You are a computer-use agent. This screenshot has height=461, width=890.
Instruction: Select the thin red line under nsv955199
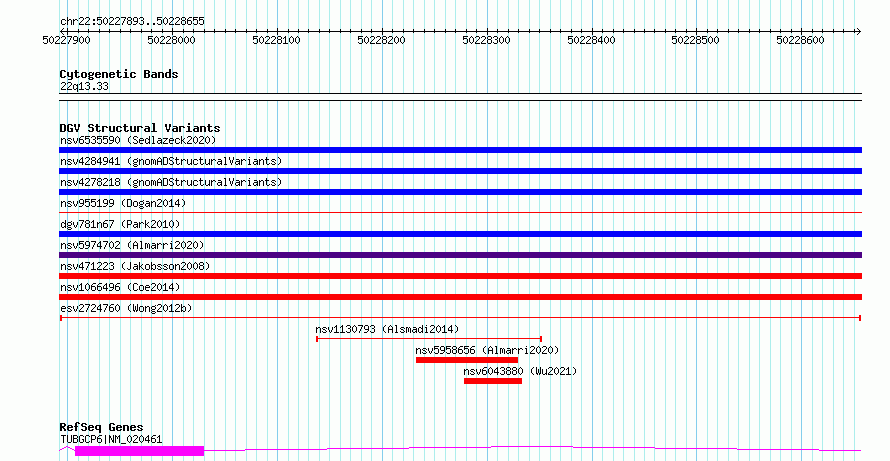tap(460, 212)
